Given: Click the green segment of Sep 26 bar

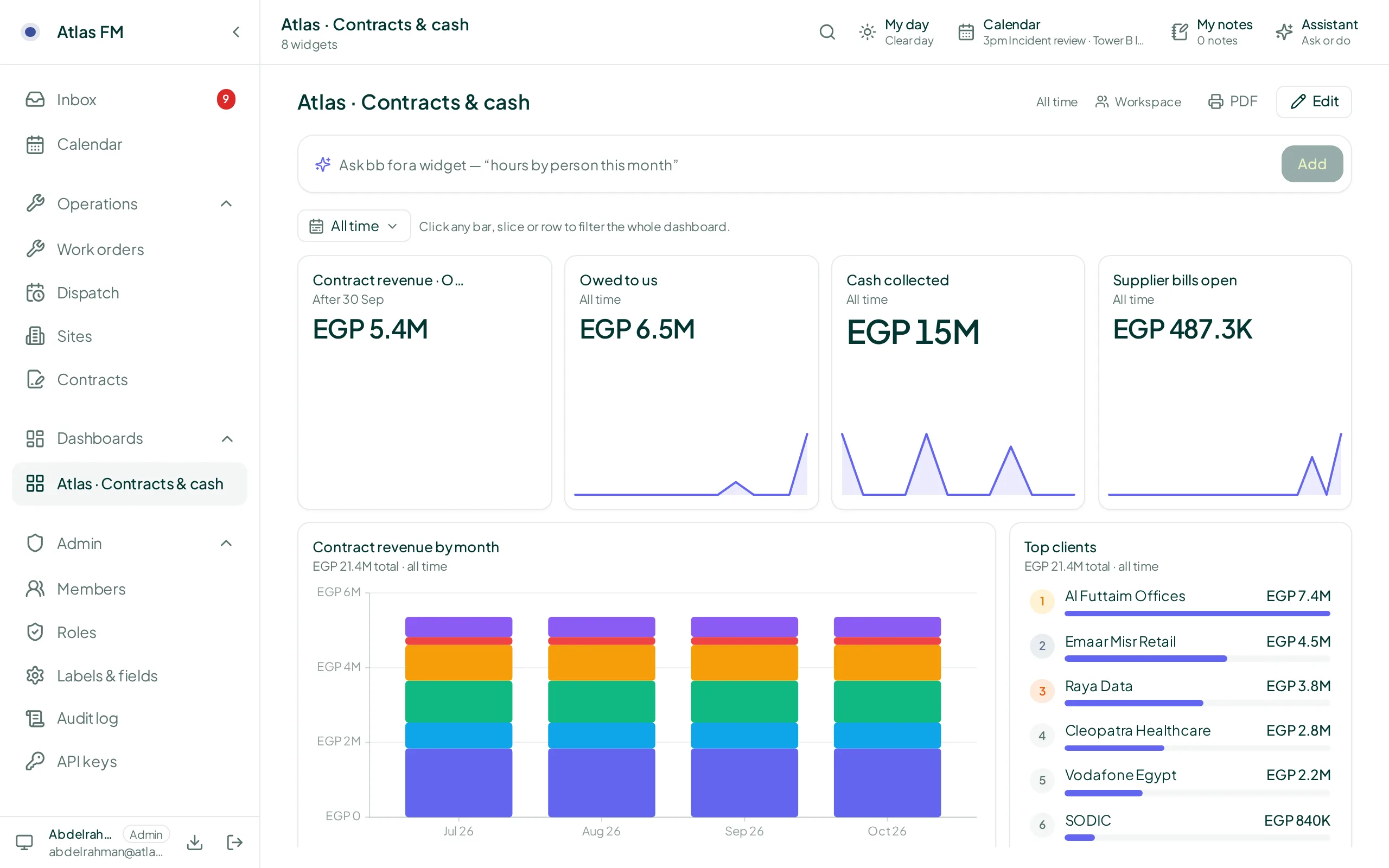Looking at the screenshot, I should click(744, 701).
